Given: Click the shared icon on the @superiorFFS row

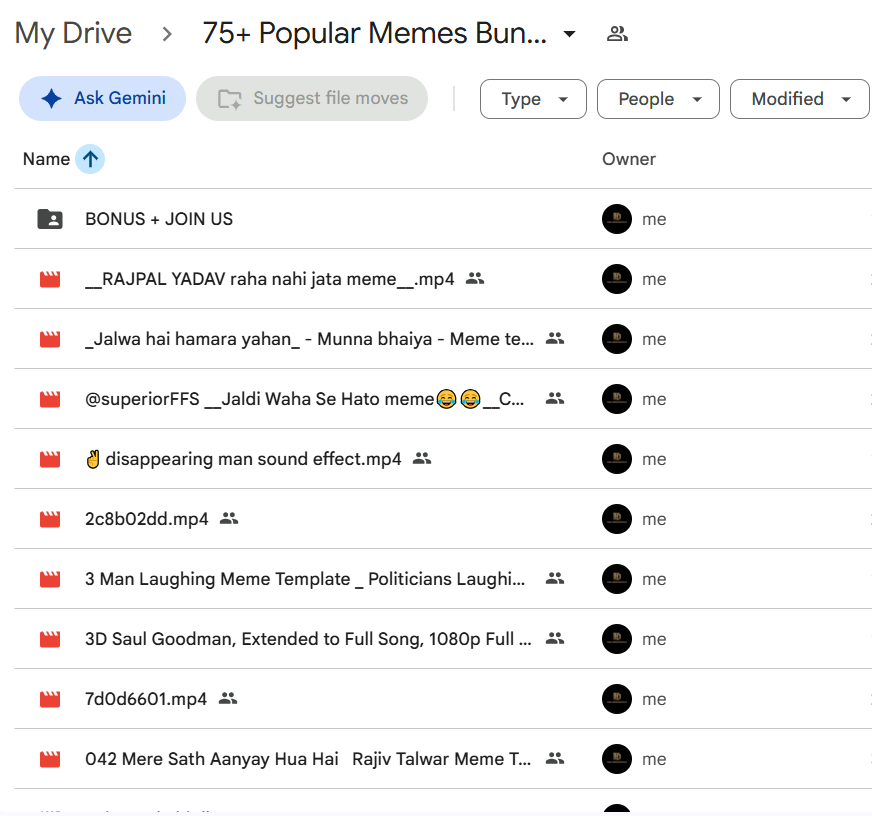Looking at the screenshot, I should pyautogui.click(x=555, y=398).
